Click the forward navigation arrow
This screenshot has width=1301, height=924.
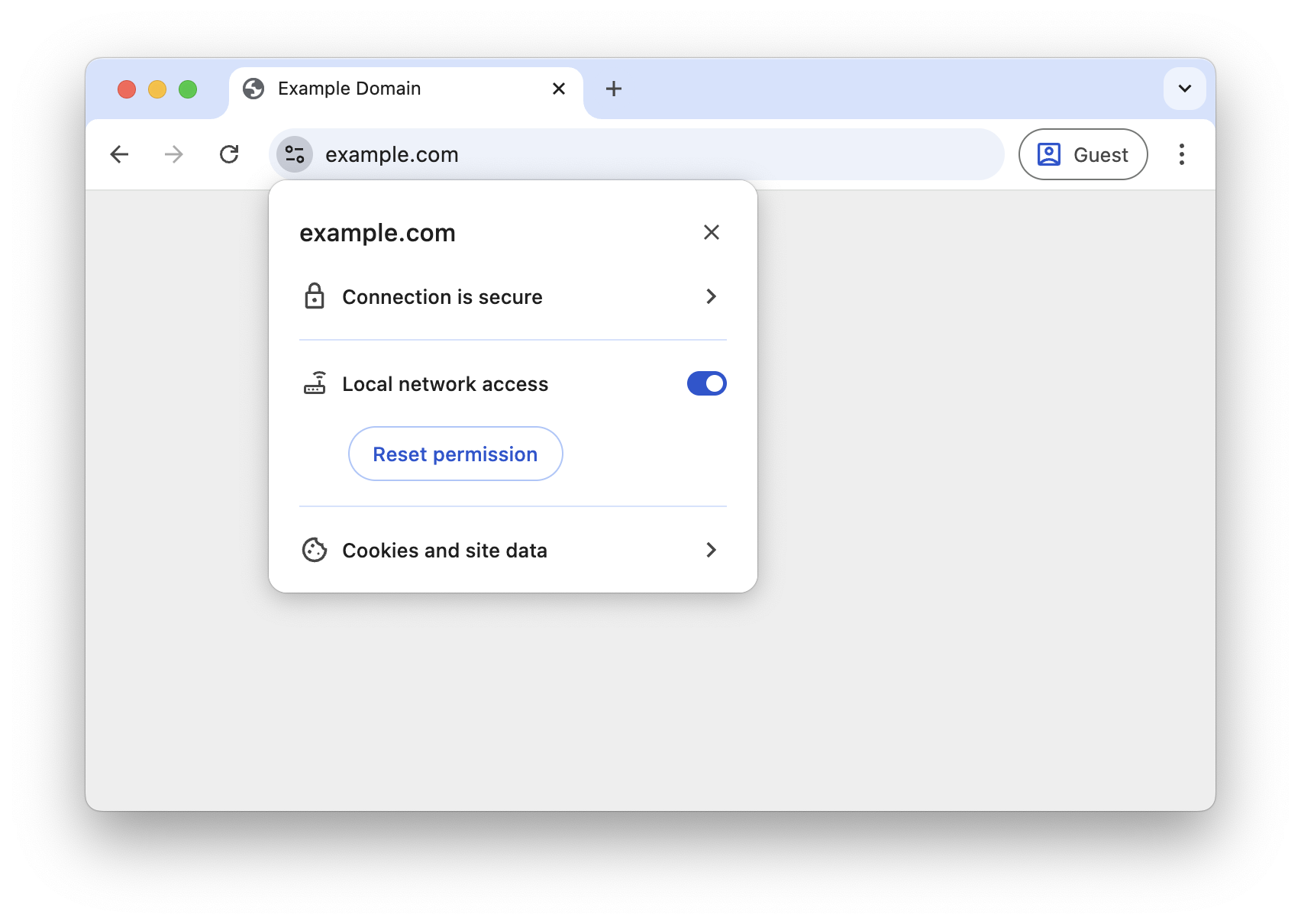(174, 154)
